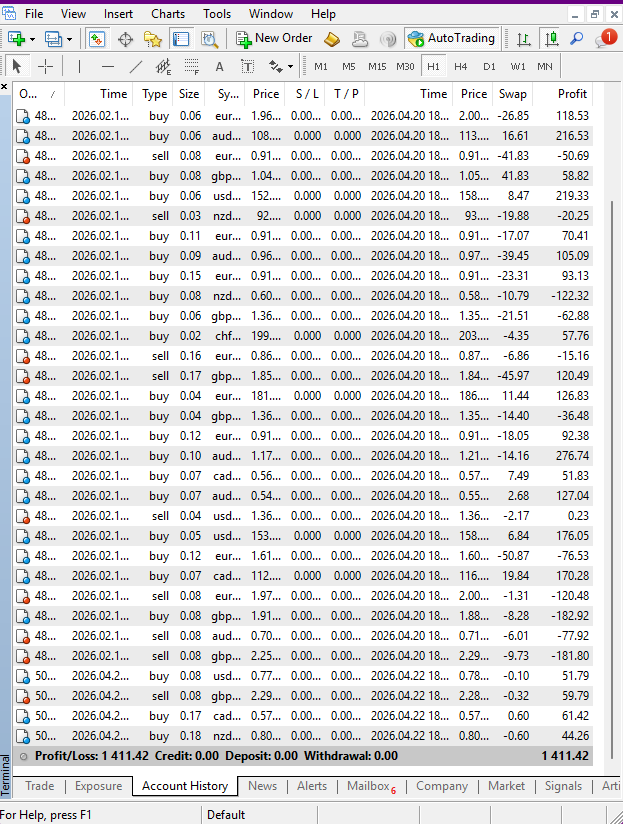623x824 pixels.
Task: Sort by the Type column header
Action: tap(151, 94)
